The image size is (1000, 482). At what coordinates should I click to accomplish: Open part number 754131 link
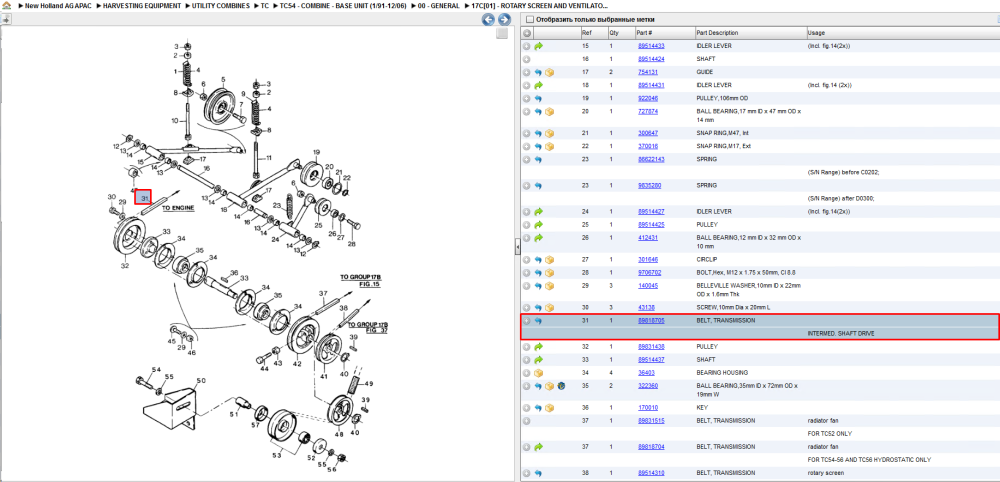(648, 72)
